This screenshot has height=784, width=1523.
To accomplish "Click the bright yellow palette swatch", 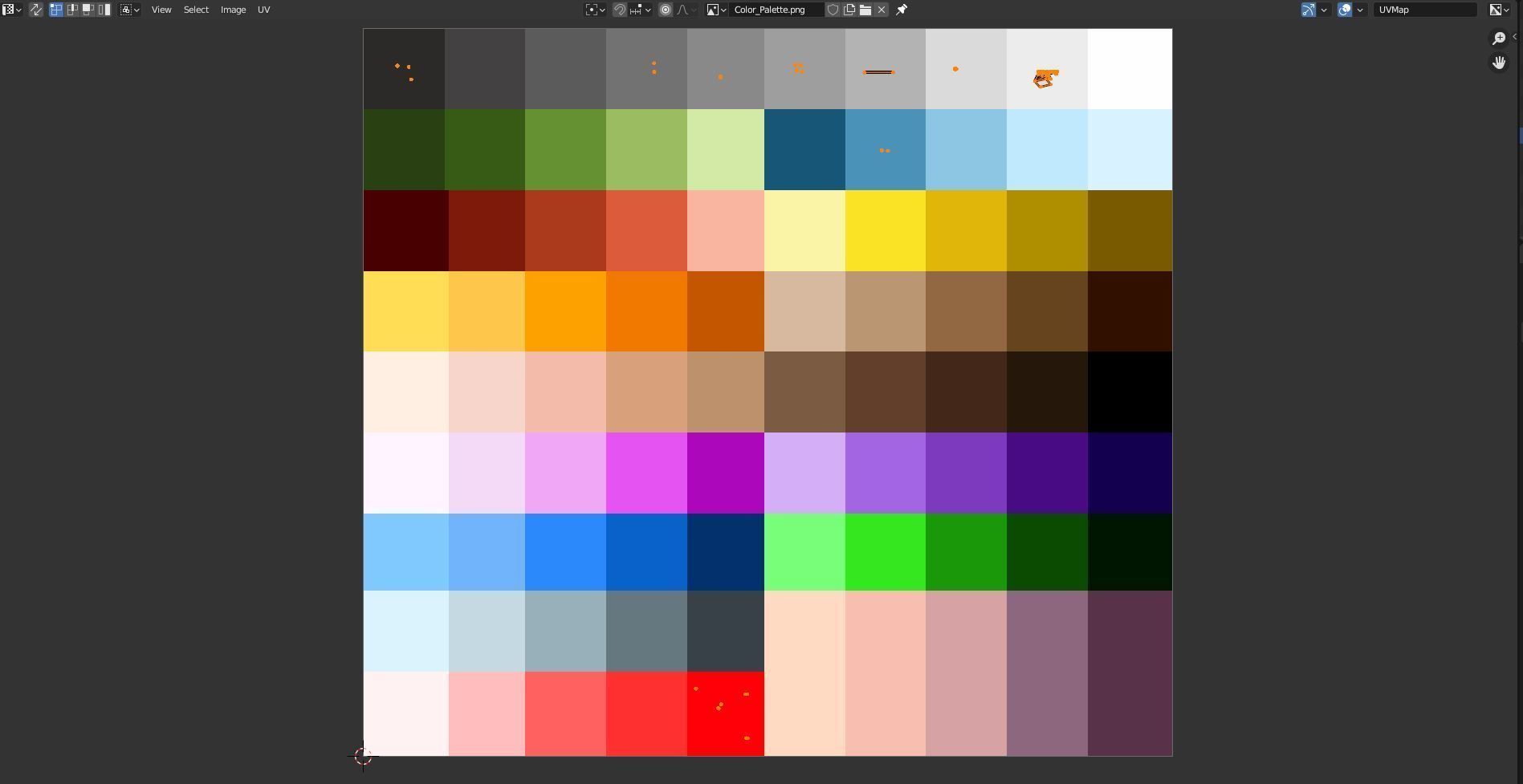I will click(885, 231).
